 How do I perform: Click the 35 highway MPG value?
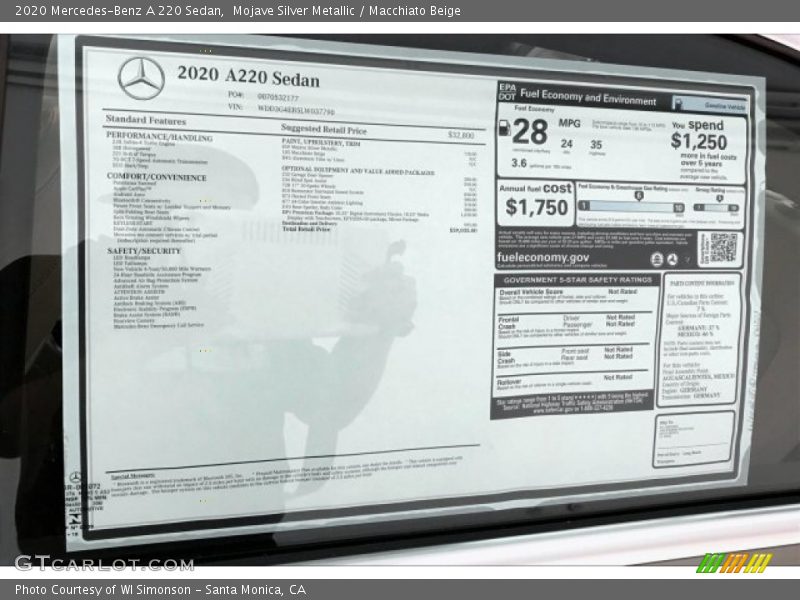[x=596, y=145]
